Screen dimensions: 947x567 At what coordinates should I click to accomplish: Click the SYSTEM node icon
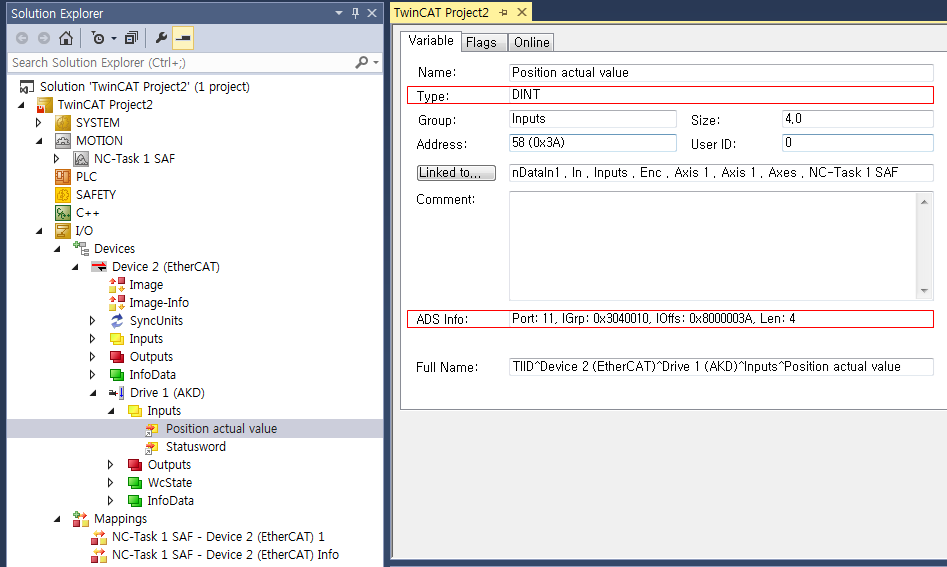pyautogui.click(x=63, y=123)
